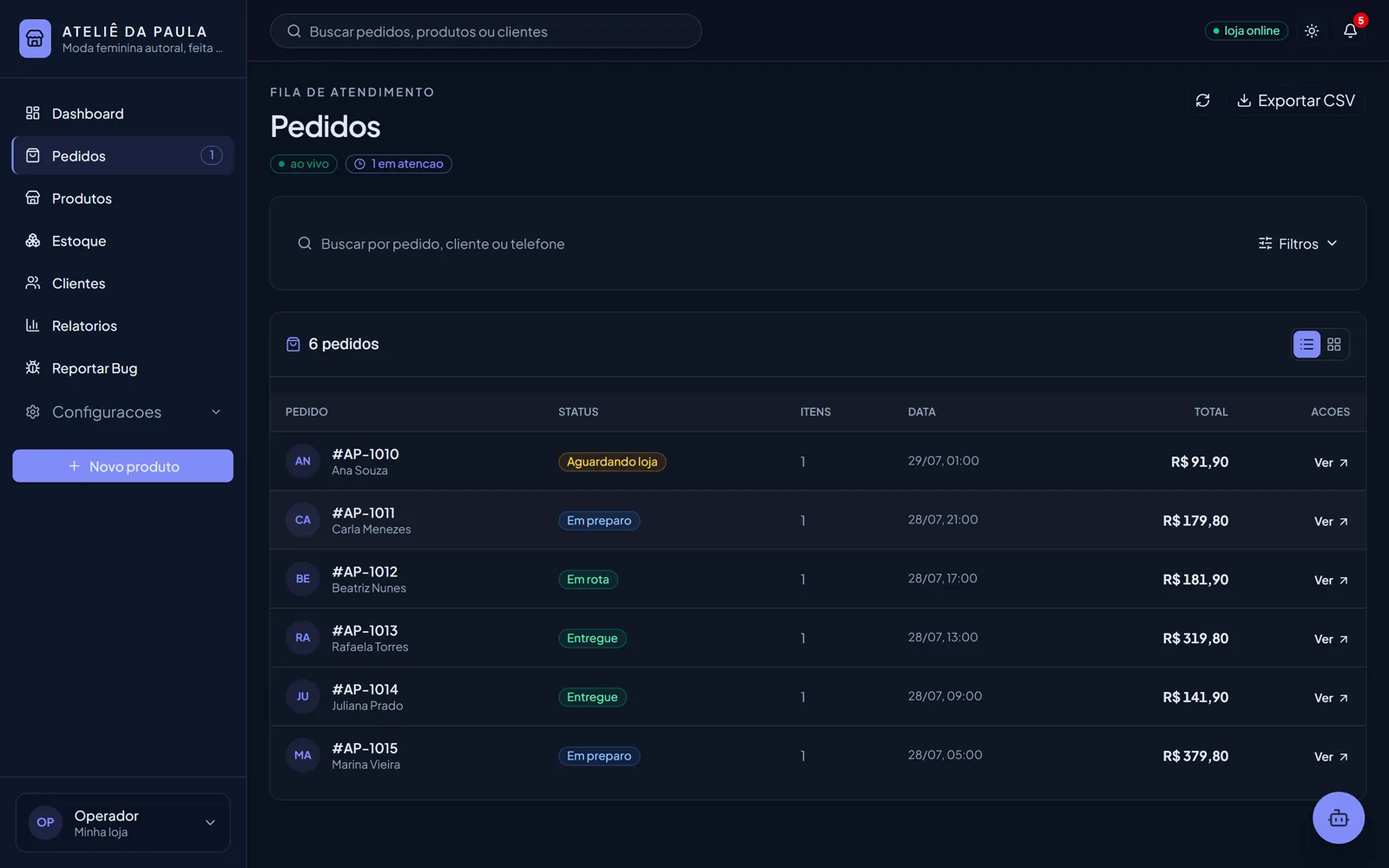Click the orders search input field
Screen dimensions: 1389x868
pyautogui.click(x=764, y=244)
